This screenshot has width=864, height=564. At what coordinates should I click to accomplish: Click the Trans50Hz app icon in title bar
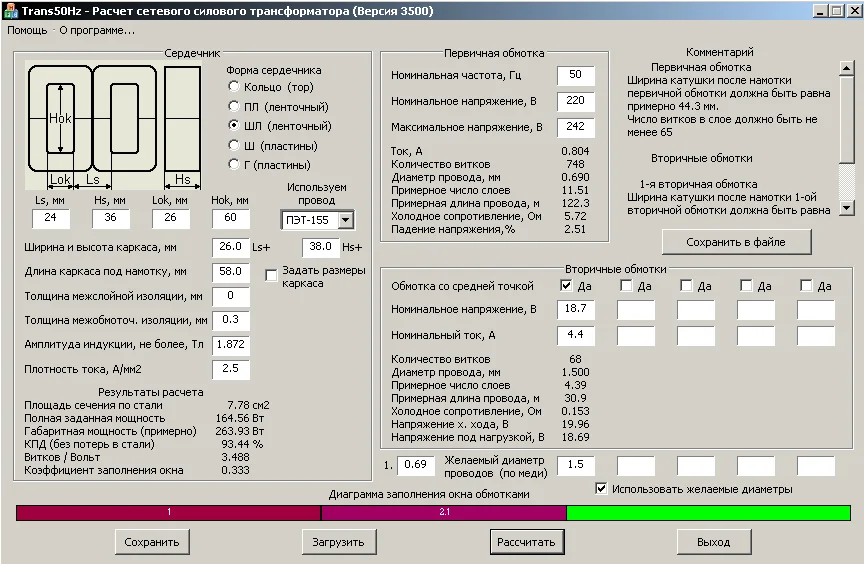tap(10, 9)
